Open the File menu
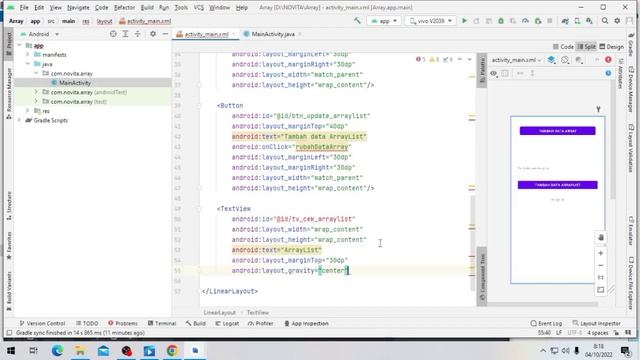640x360 pixels. click(24, 7)
